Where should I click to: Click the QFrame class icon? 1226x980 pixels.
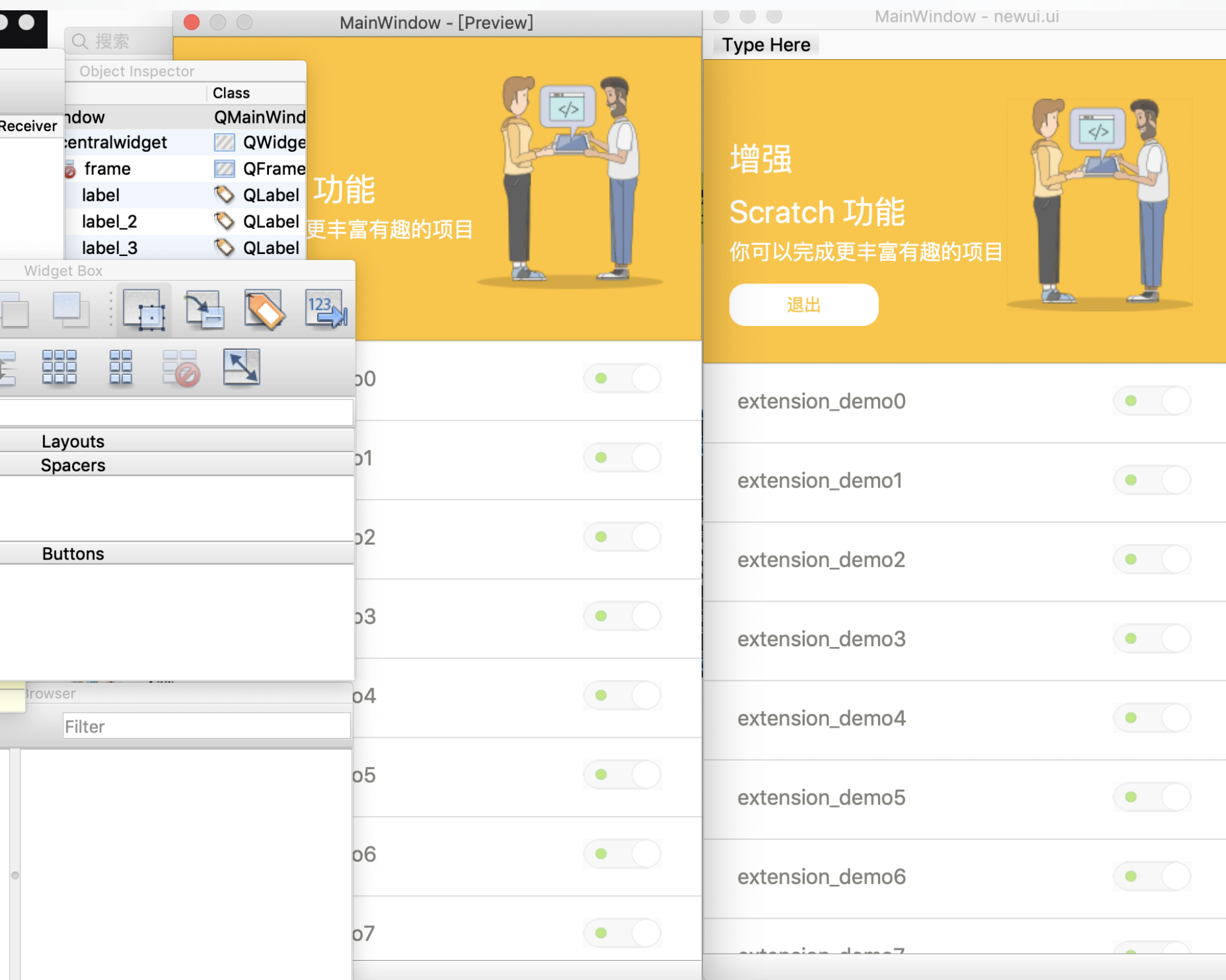(224, 168)
